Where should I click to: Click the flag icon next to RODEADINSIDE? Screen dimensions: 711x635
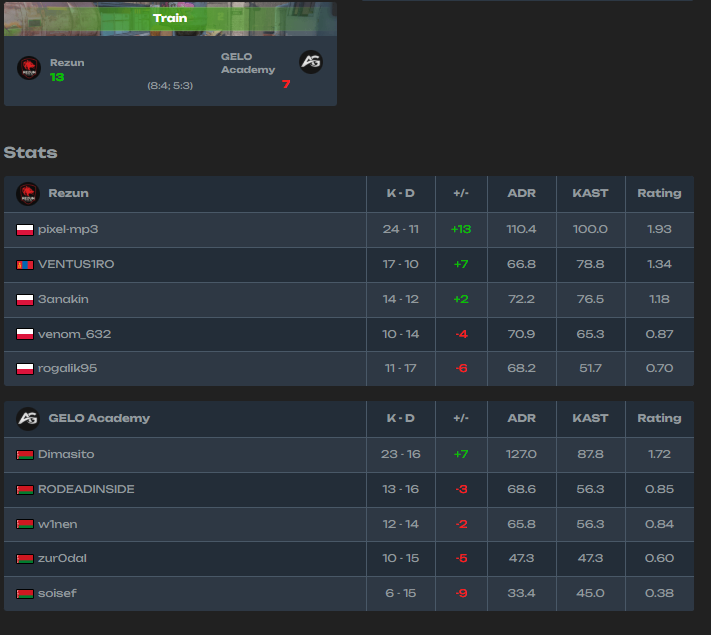click(x=25, y=490)
